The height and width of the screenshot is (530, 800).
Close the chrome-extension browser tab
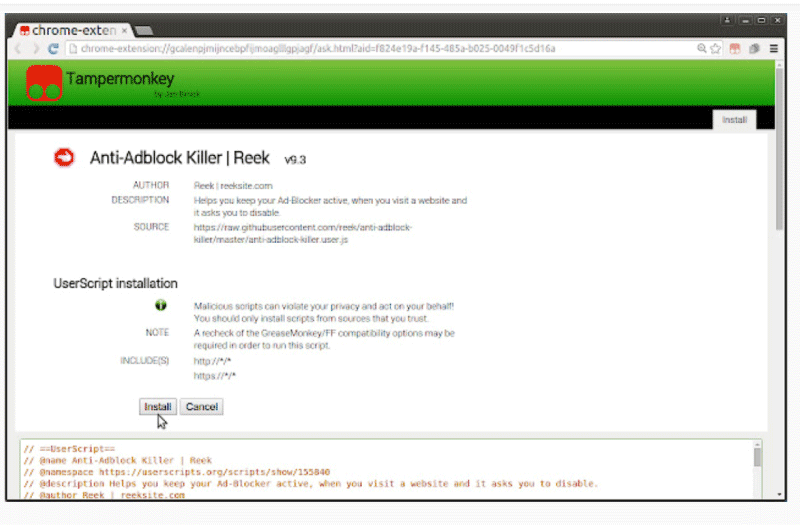click(x=124, y=31)
